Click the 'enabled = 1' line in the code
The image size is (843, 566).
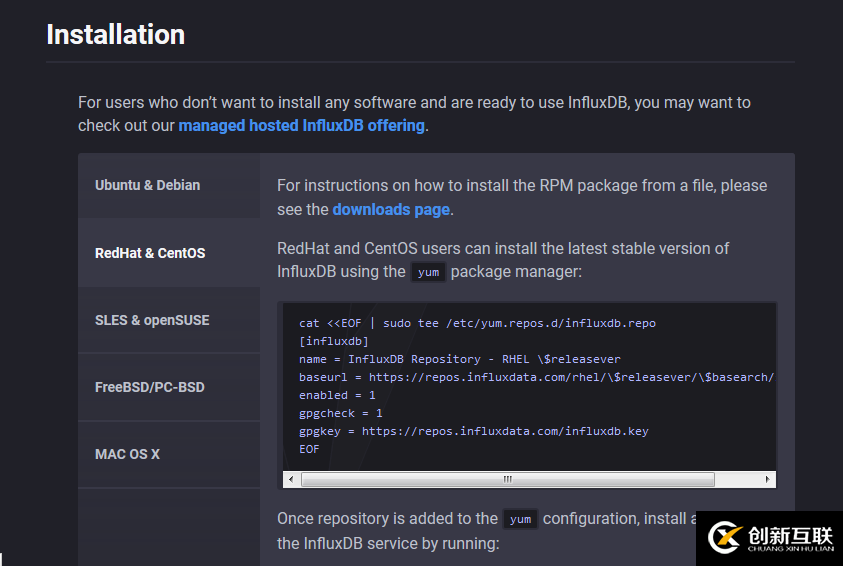[337, 395]
